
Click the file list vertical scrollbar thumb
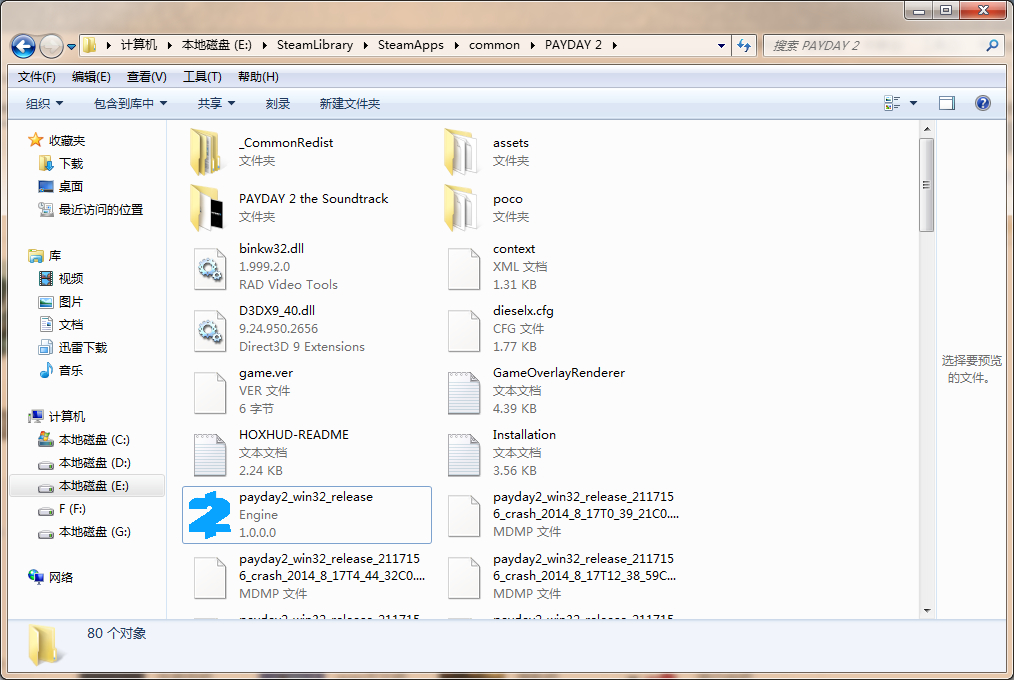coord(927,185)
